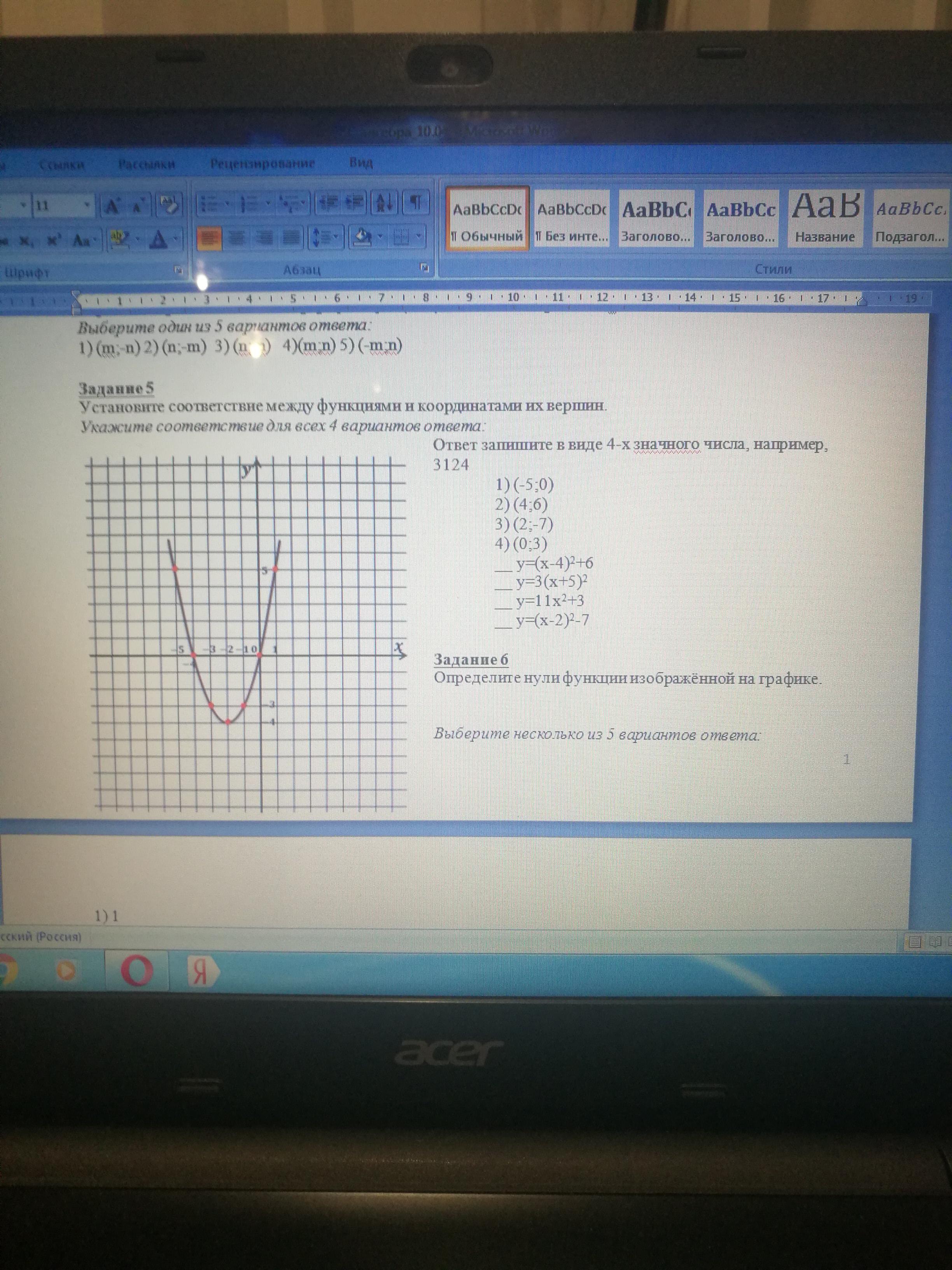
Task: Click the Increase Indent icon
Action: pos(354,204)
